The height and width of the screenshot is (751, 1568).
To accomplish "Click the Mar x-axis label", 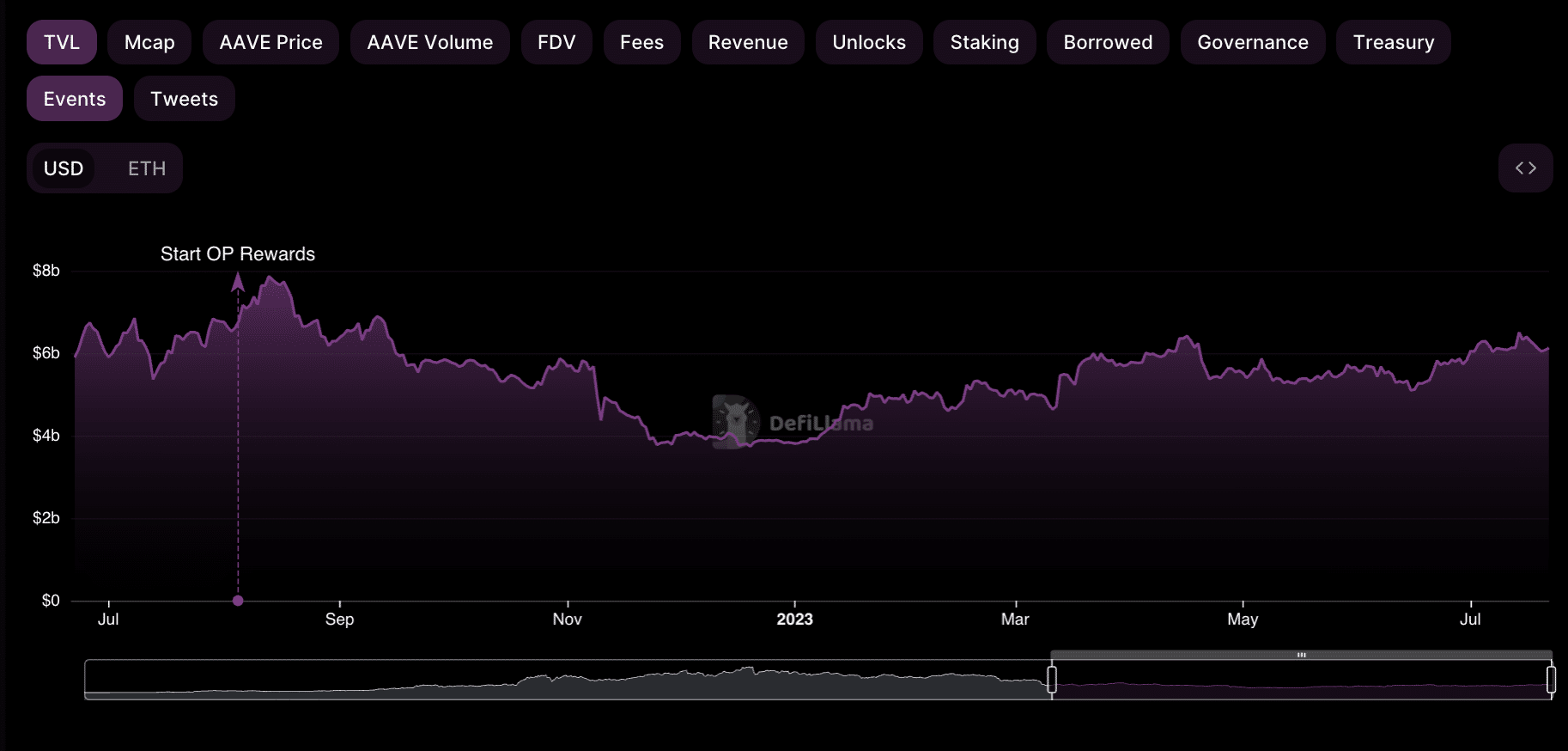I will (x=1015, y=620).
